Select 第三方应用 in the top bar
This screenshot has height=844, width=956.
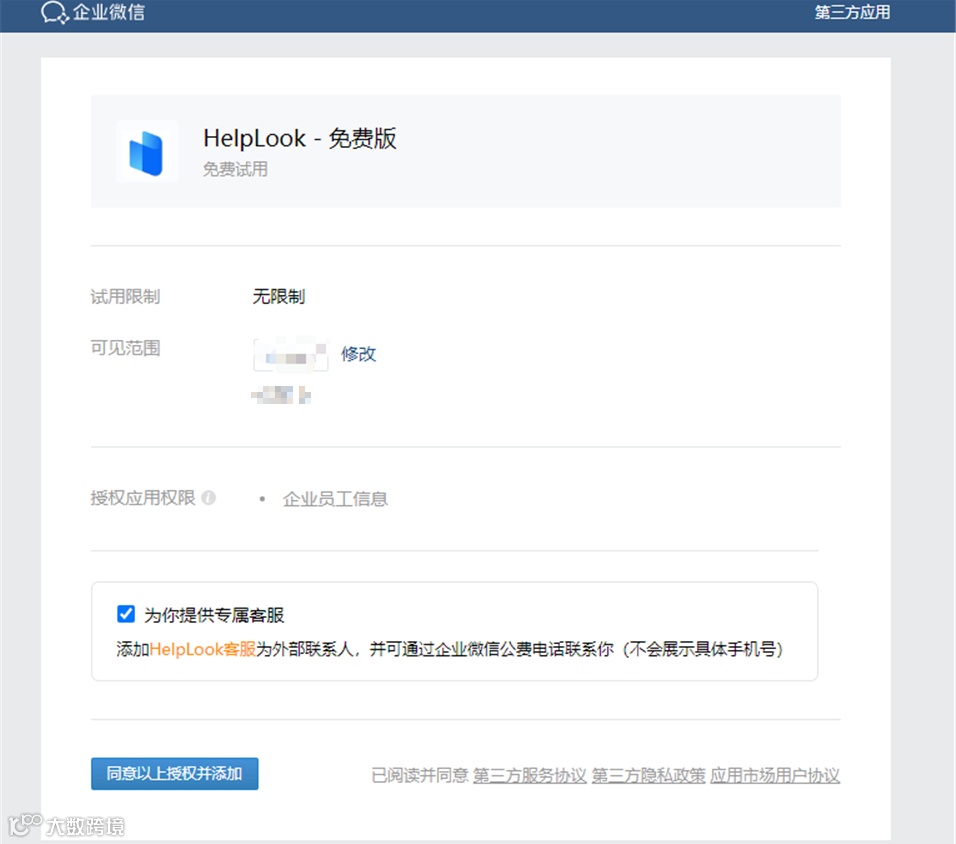(x=851, y=15)
